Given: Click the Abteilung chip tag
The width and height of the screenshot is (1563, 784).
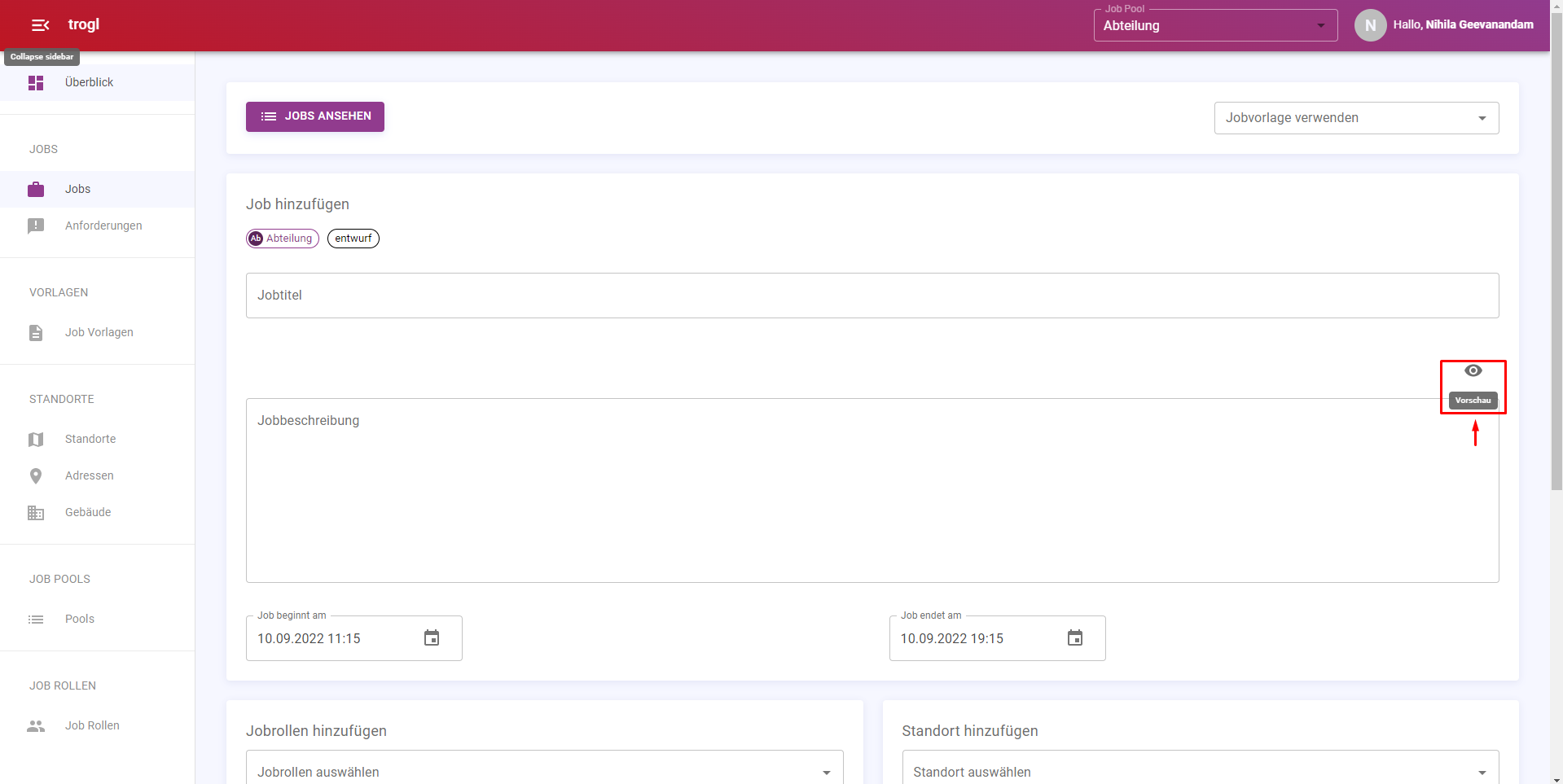Looking at the screenshot, I should [282, 239].
